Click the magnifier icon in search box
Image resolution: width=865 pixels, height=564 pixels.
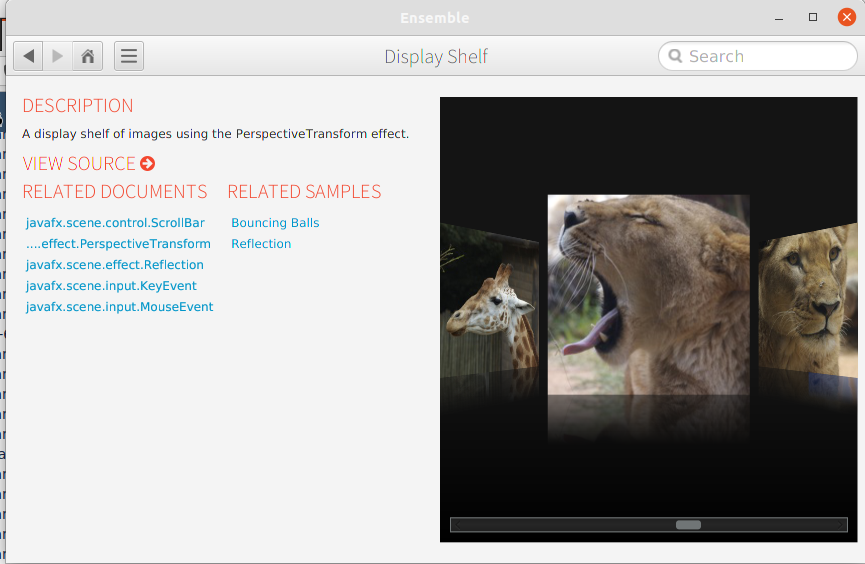pos(675,57)
